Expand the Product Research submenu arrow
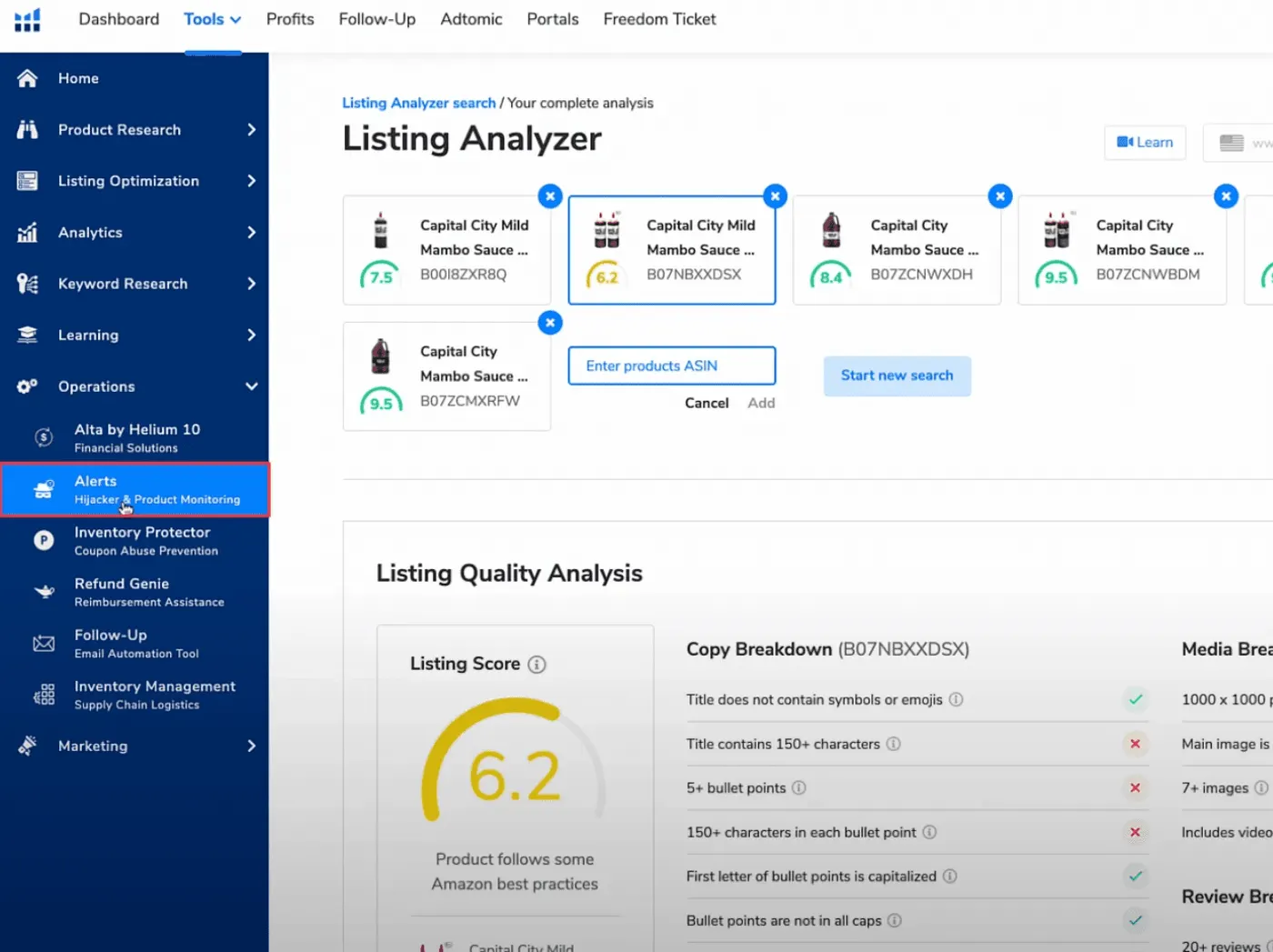The height and width of the screenshot is (952, 1273). point(252,130)
